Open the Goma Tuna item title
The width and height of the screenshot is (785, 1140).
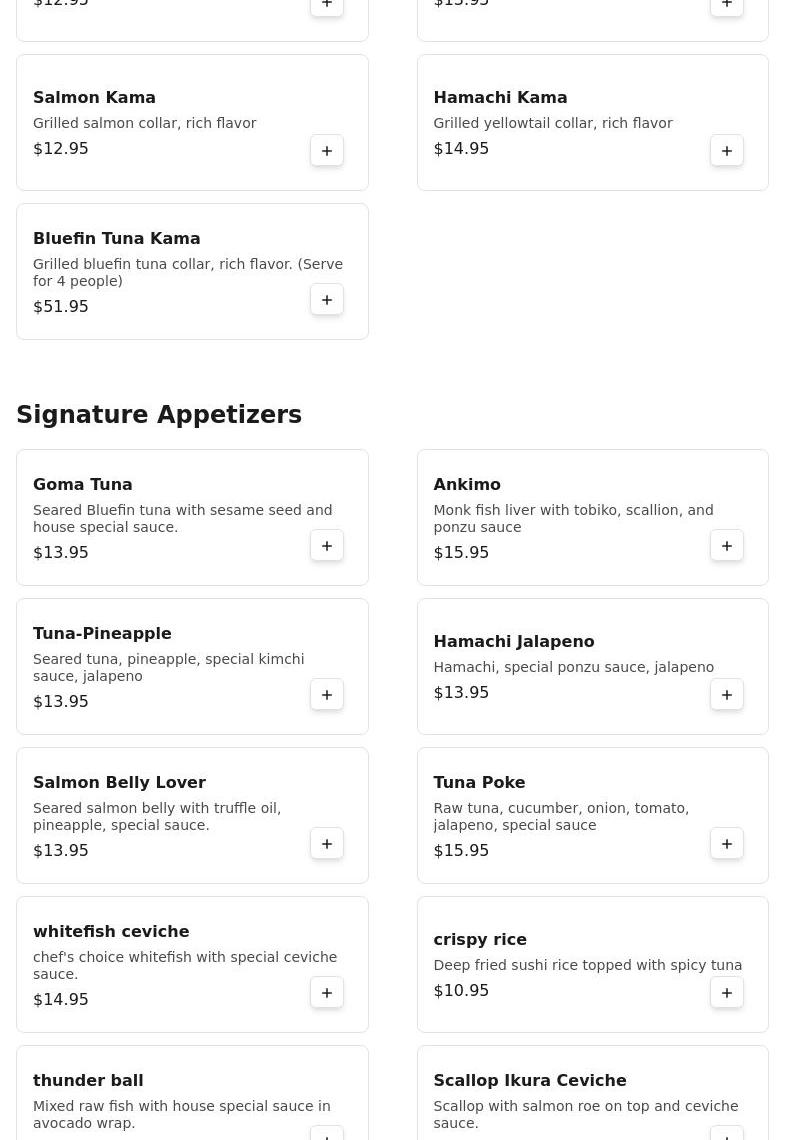click(x=83, y=485)
